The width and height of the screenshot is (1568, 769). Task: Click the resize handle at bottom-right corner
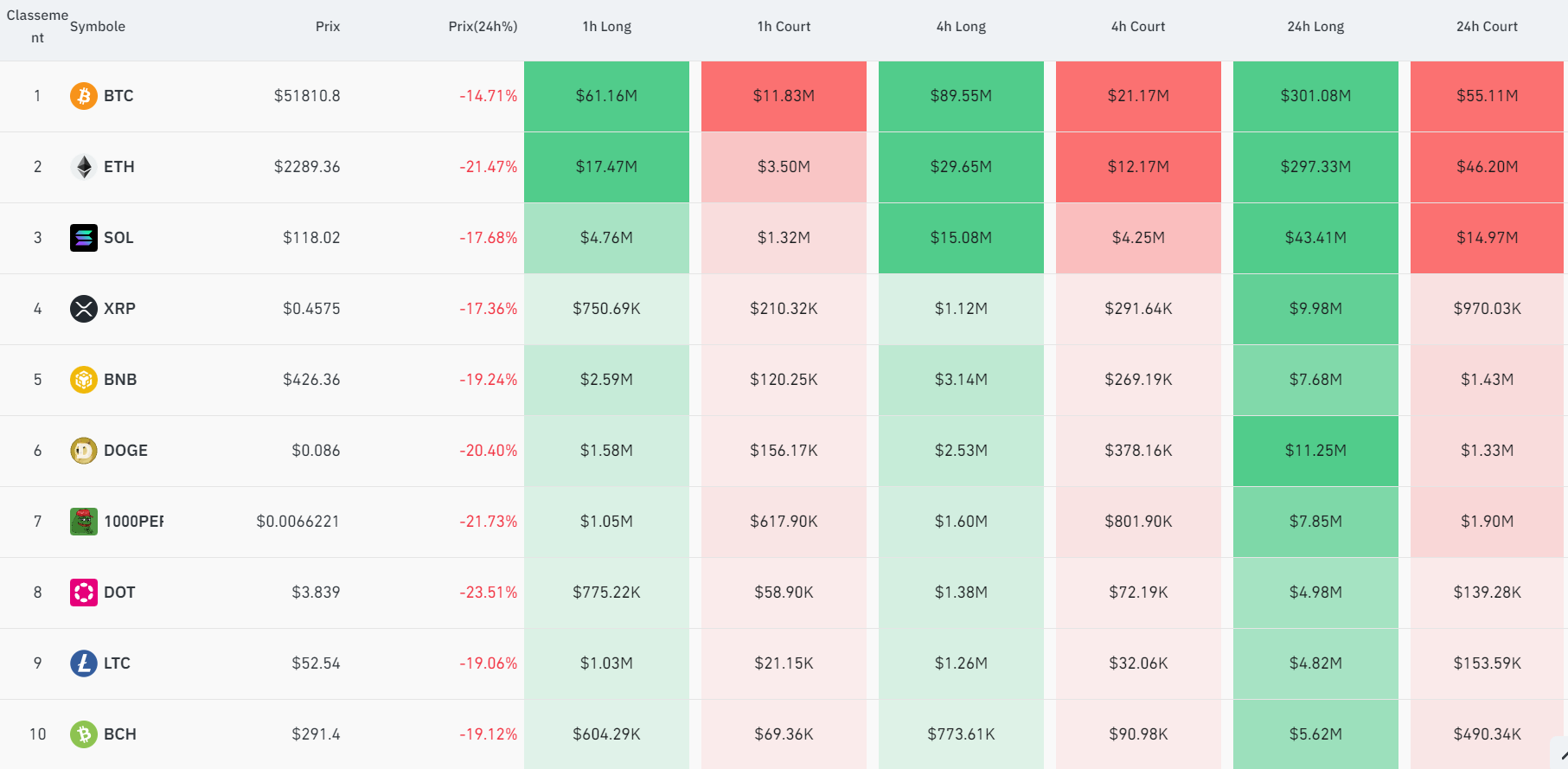(1559, 756)
